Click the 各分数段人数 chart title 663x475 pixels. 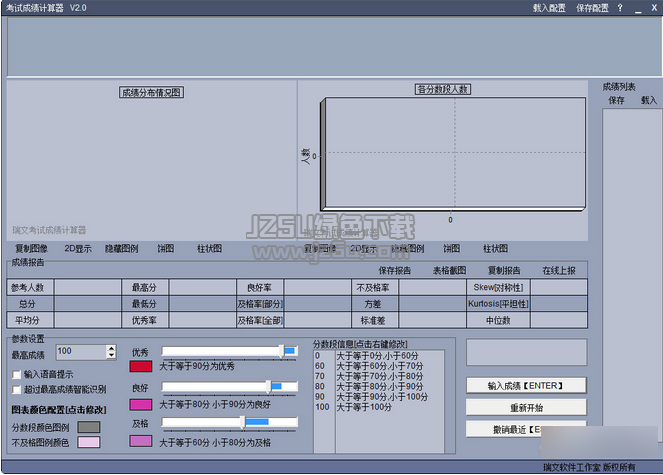(443, 89)
